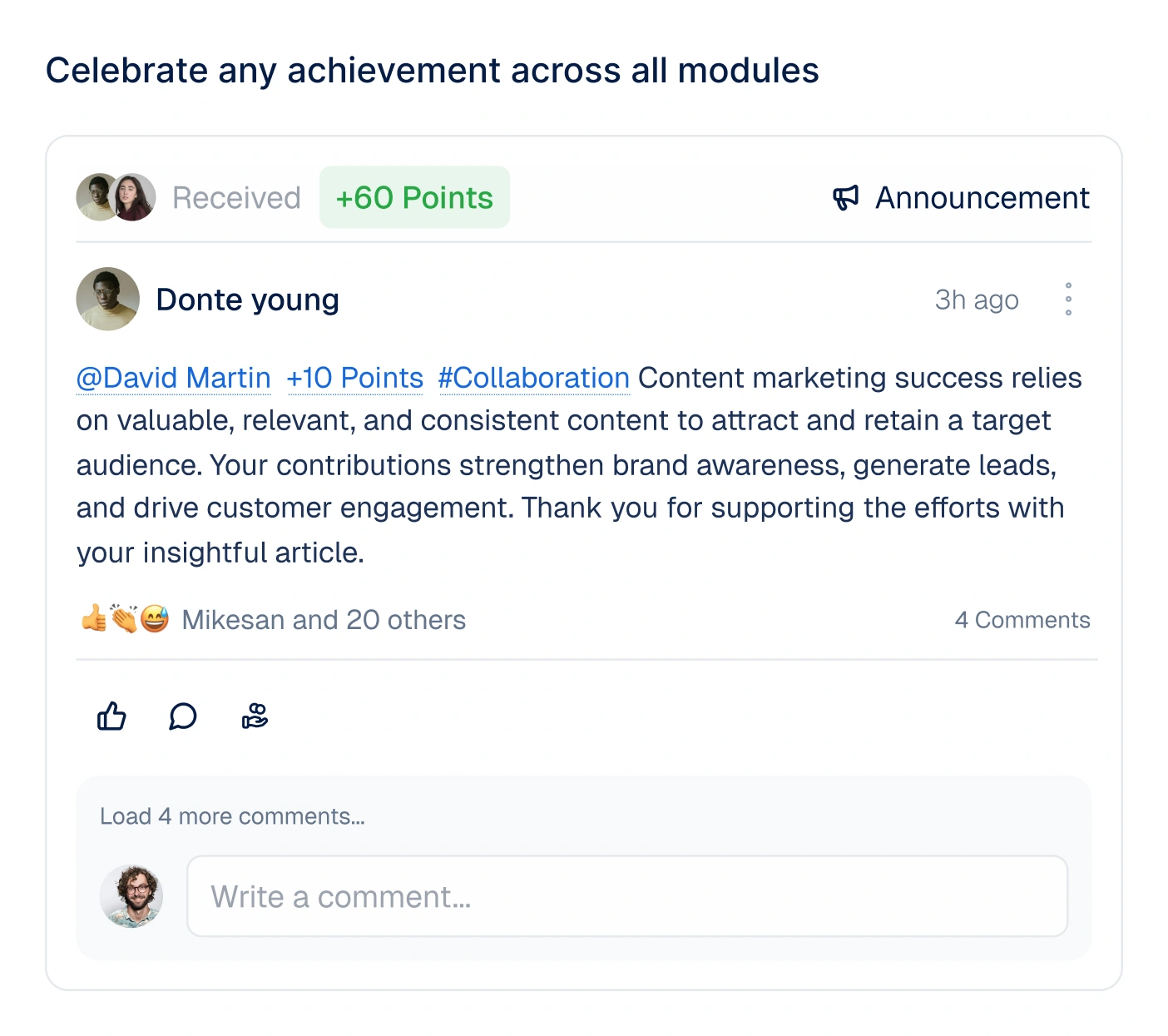
Task: View the +10 Points link in the post
Action: pos(355,378)
